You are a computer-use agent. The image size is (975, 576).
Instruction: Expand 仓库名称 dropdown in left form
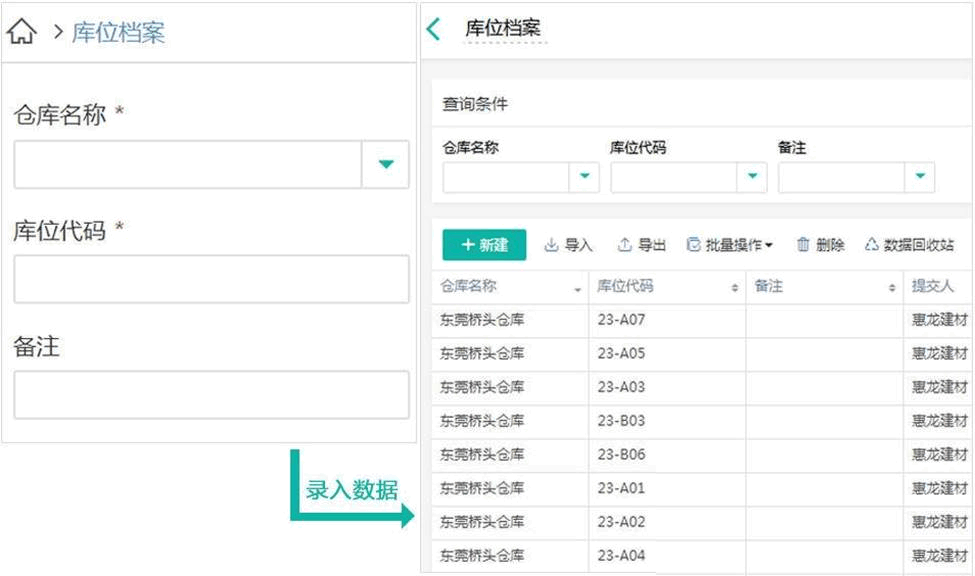[386, 165]
